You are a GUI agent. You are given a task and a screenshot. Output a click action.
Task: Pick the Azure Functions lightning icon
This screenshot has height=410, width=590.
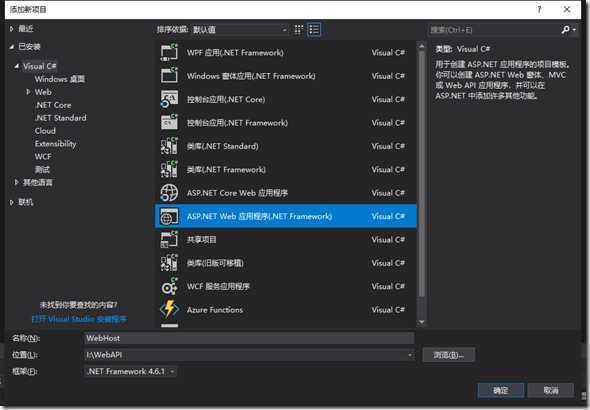tap(169, 310)
